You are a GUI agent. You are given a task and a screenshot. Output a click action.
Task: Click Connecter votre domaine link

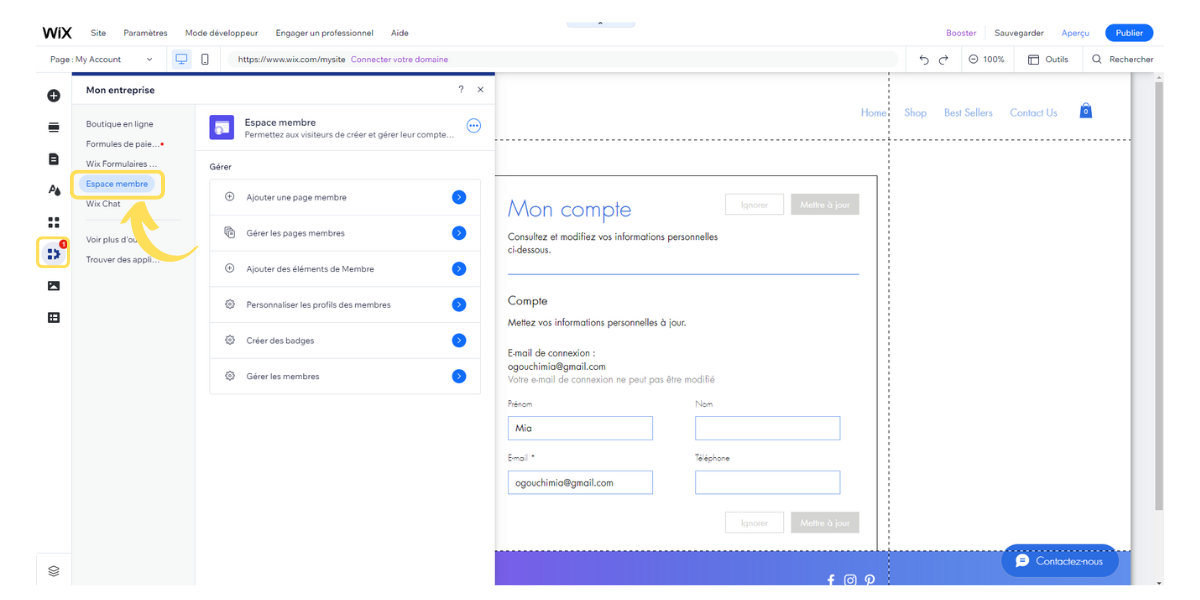point(399,60)
